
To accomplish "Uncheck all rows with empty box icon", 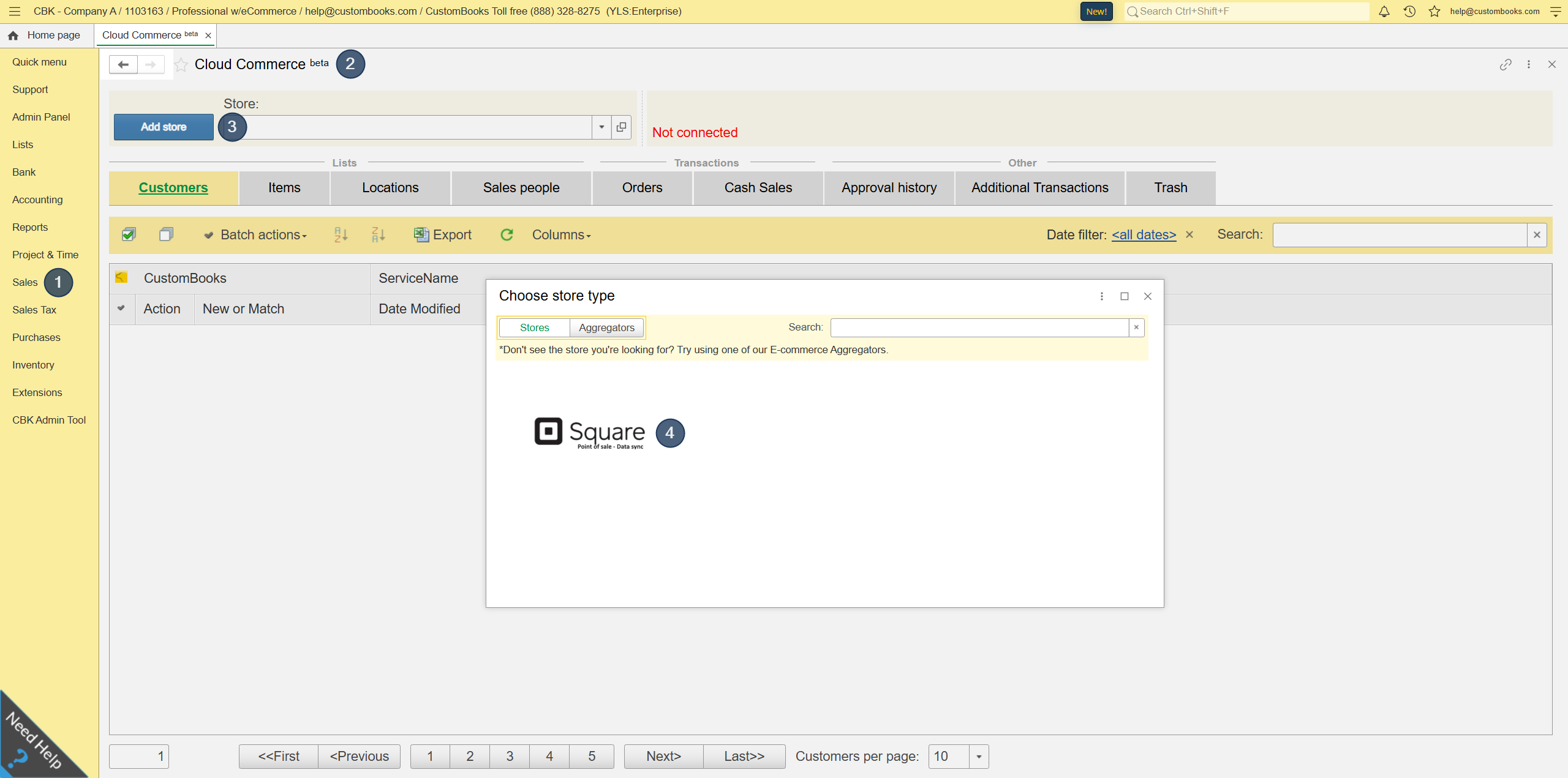I will 166,234.
